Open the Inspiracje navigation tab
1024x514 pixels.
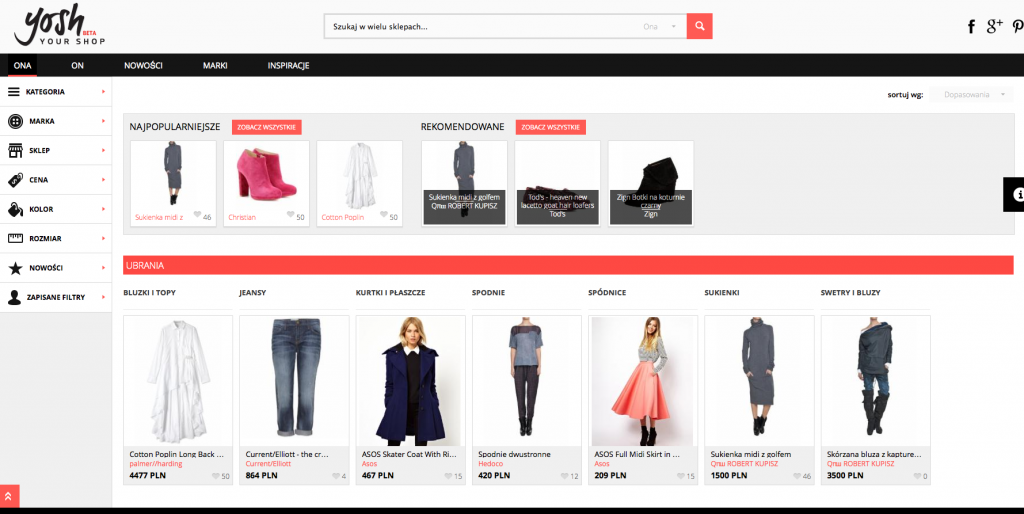coord(288,66)
